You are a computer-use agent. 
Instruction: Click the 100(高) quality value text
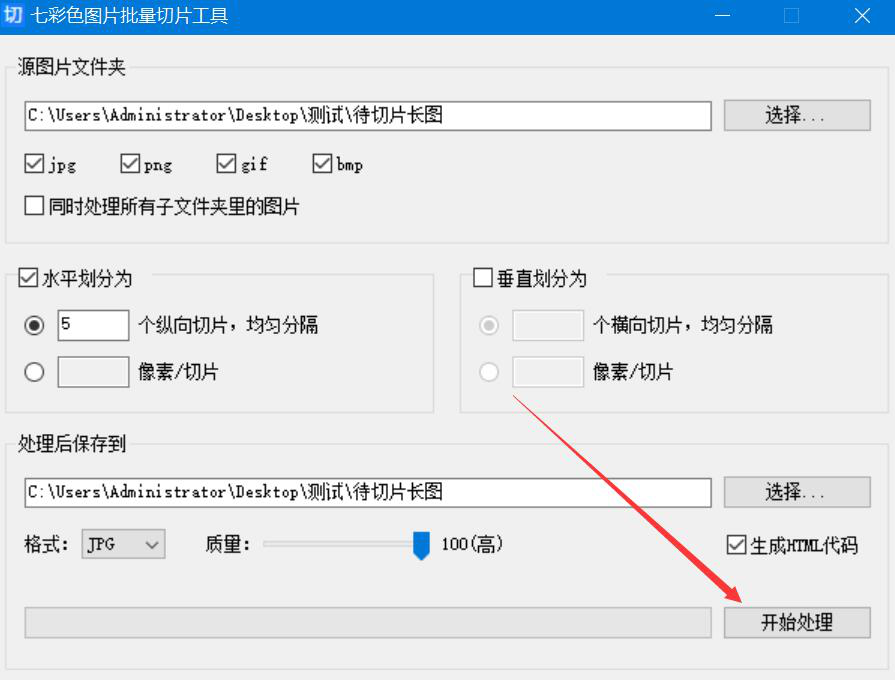click(471, 544)
